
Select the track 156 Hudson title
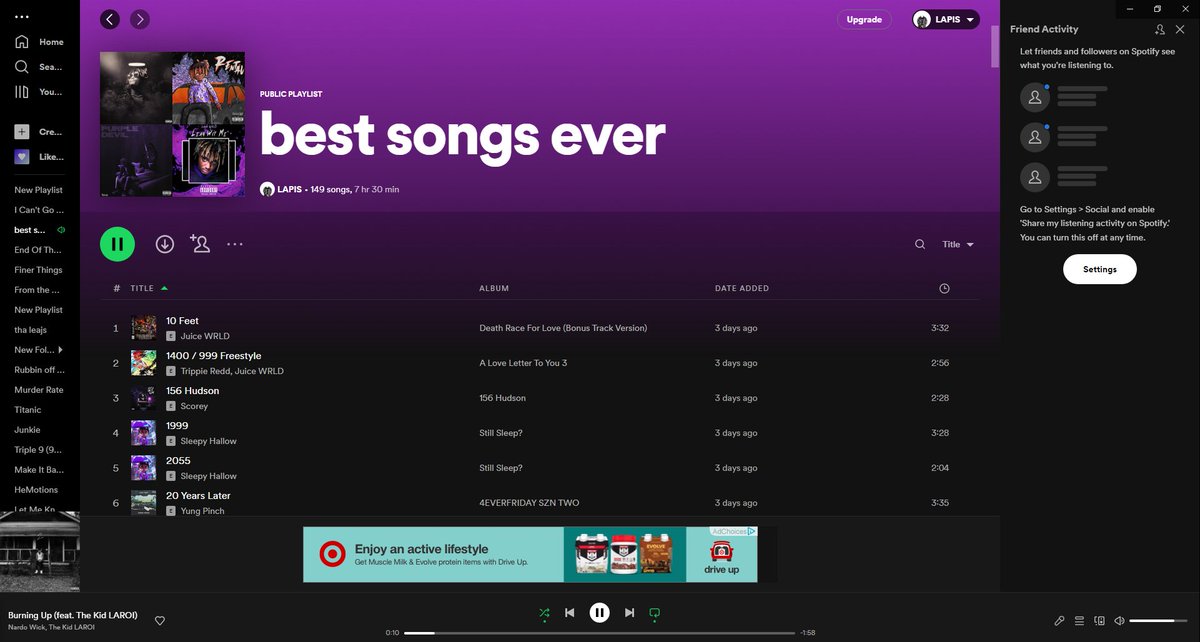(x=192, y=391)
